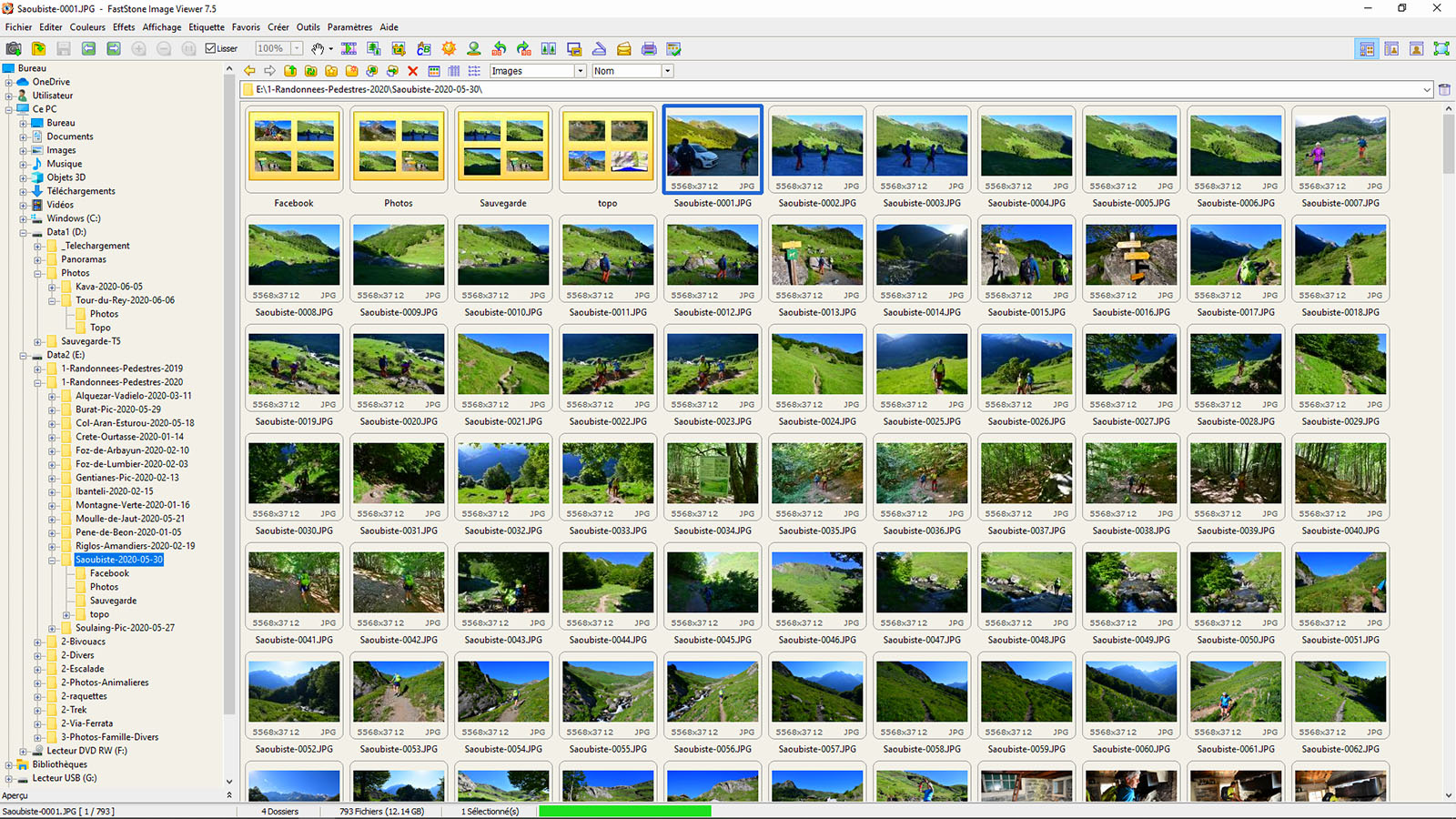Open the Nom sort order dropdown
Image resolution: width=1456 pixels, height=819 pixels.
(x=667, y=71)
